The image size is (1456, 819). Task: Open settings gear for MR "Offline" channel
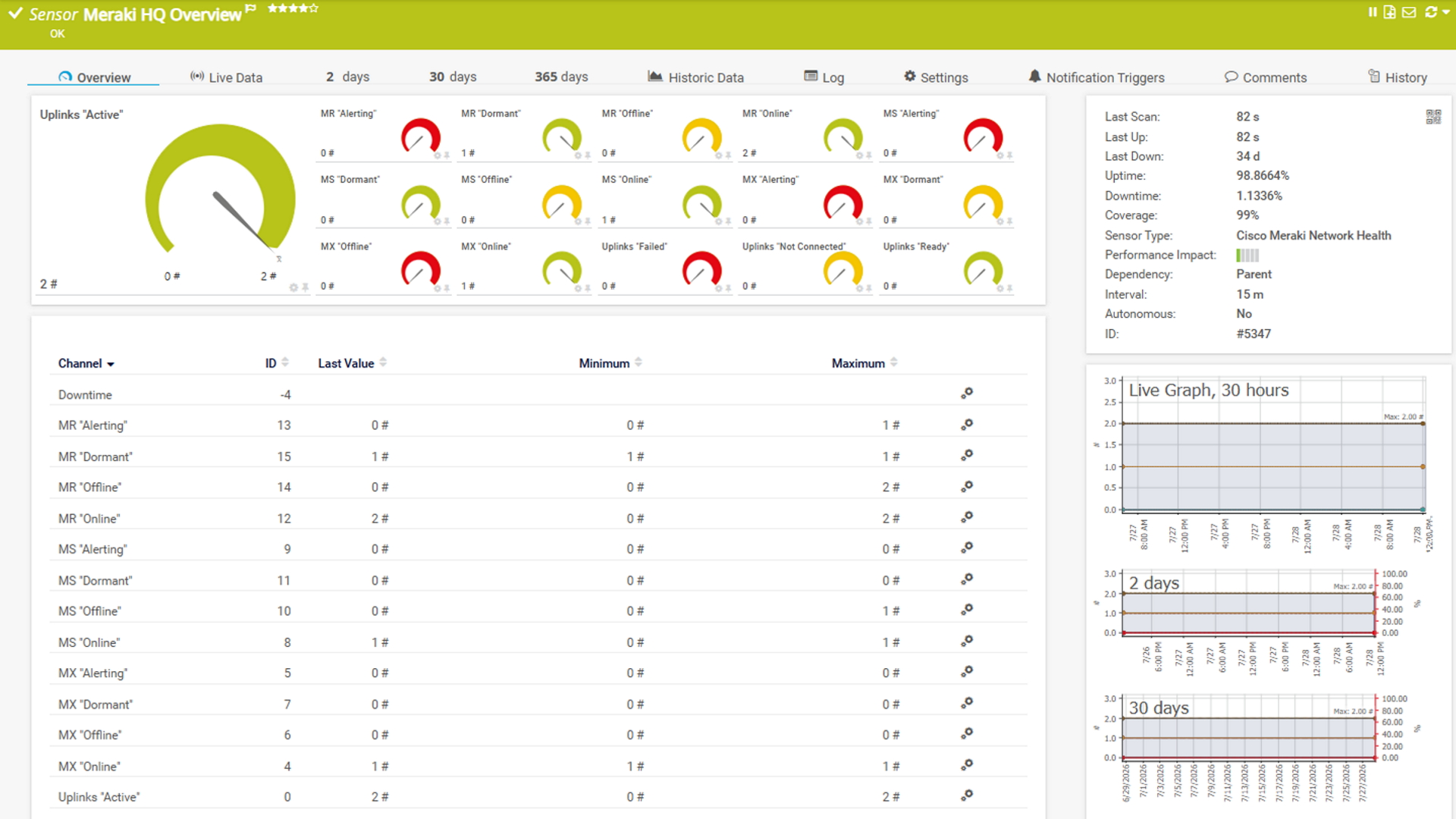coord(967,486)
